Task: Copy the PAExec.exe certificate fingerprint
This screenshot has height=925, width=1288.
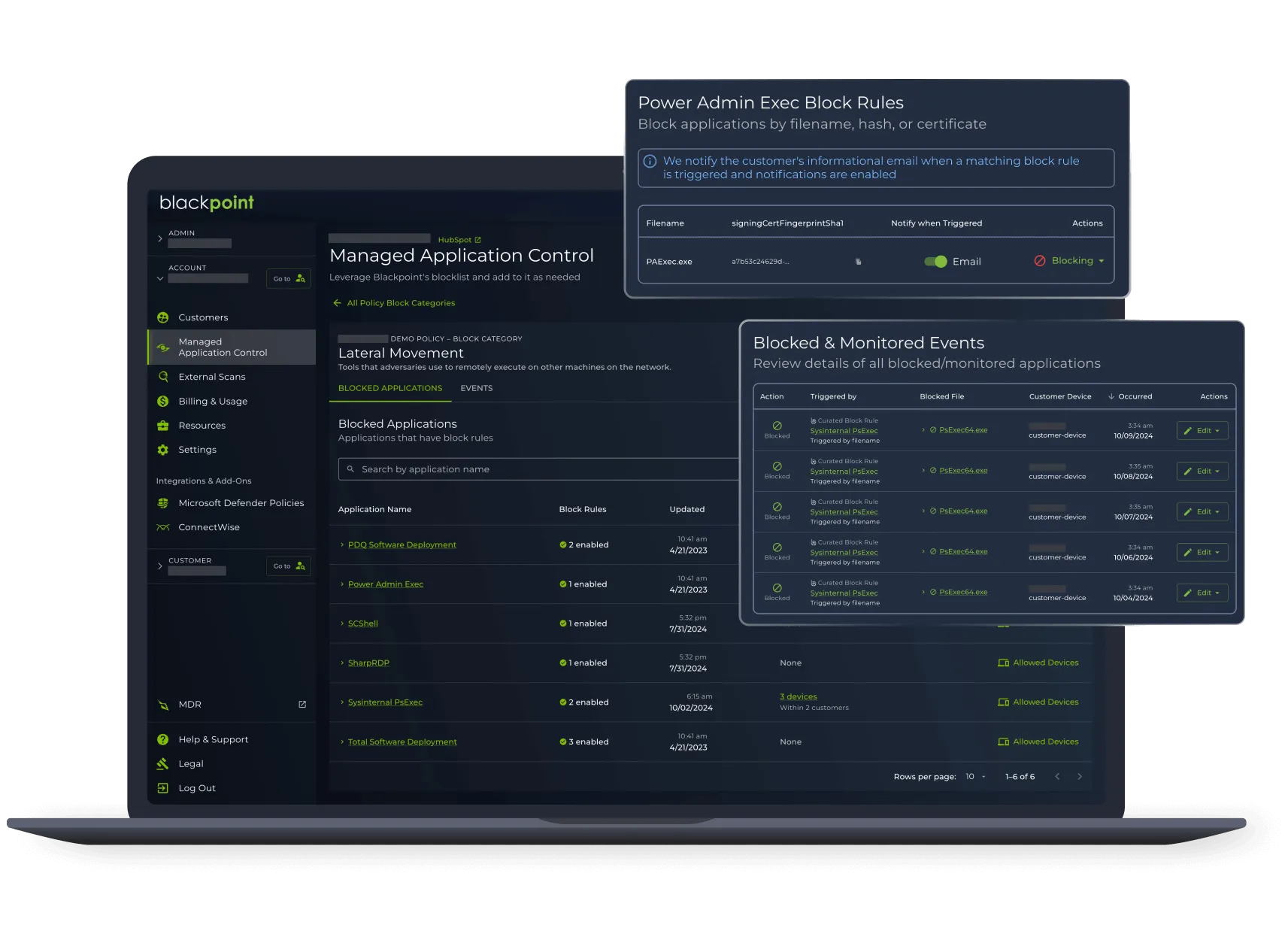Action: (858, 262)
